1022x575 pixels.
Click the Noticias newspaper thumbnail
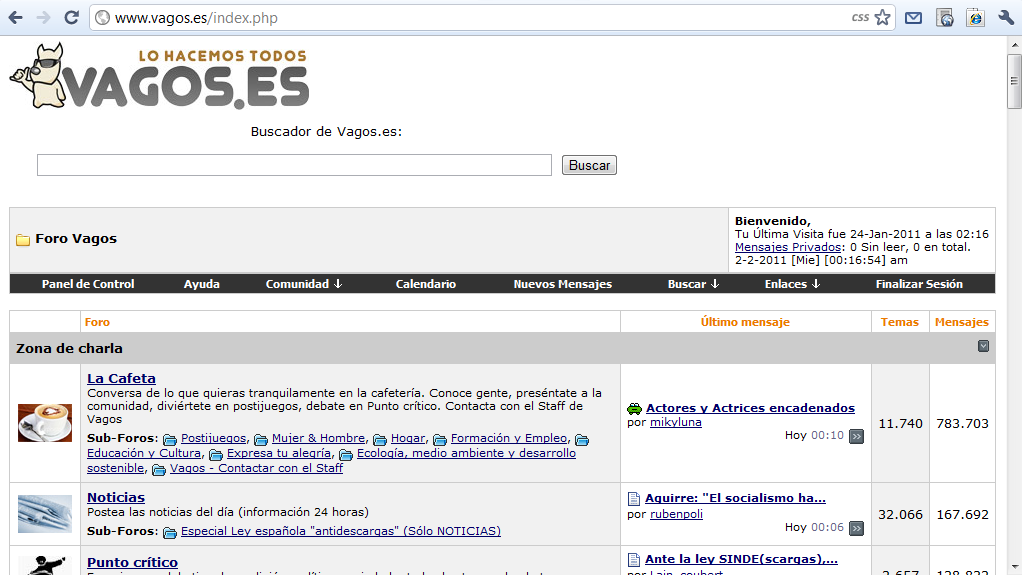45,514
